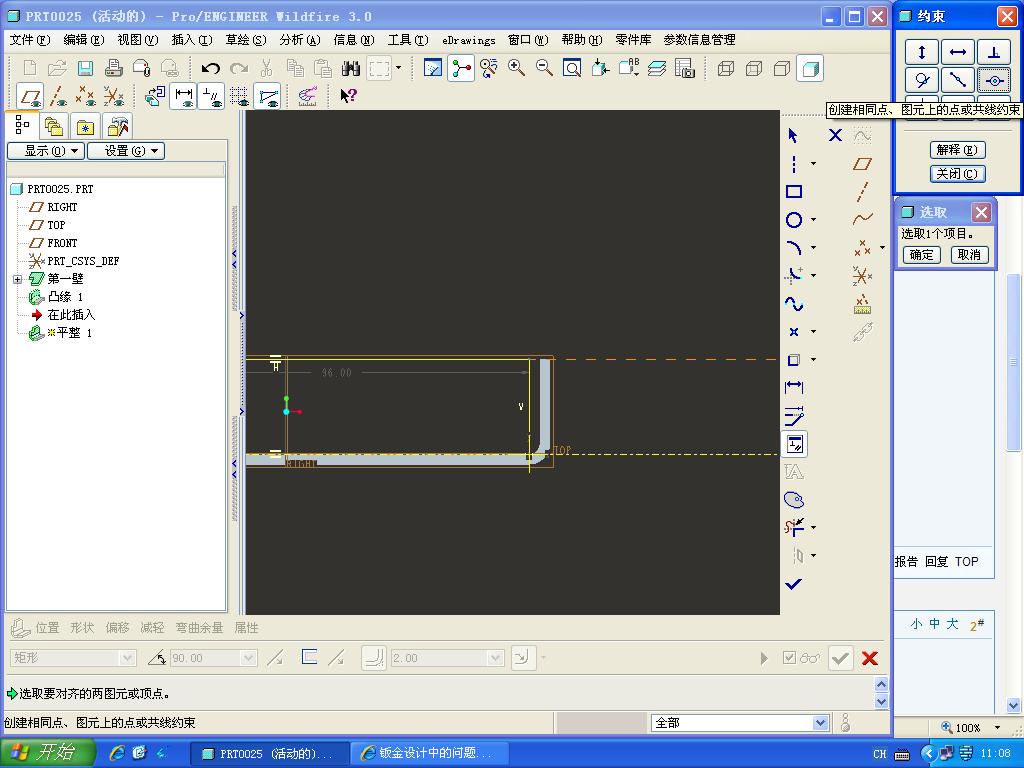Toggle datum point display

[x=86, y=96]
